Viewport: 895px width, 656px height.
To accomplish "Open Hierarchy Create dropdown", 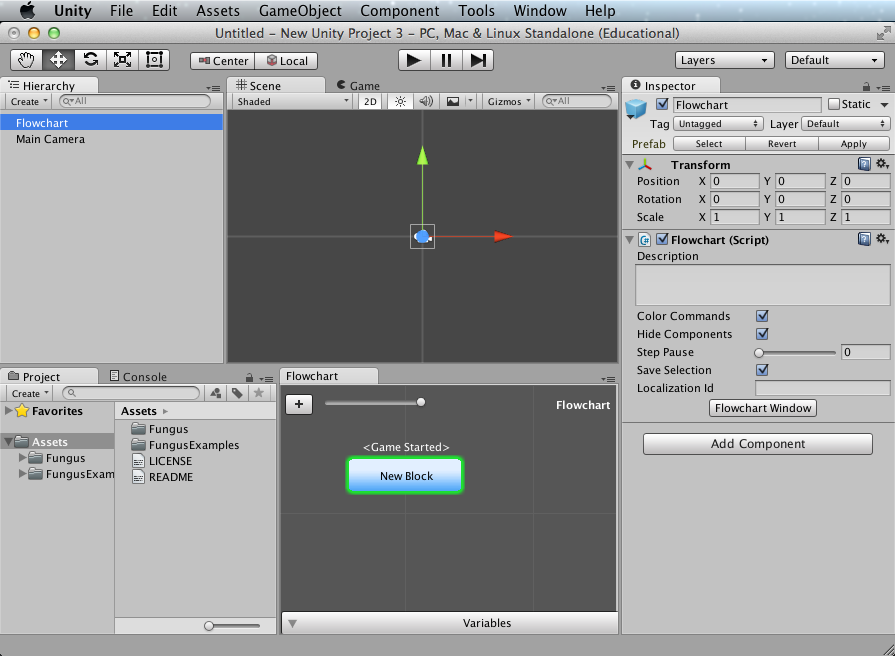I will [x=30, y=102].
